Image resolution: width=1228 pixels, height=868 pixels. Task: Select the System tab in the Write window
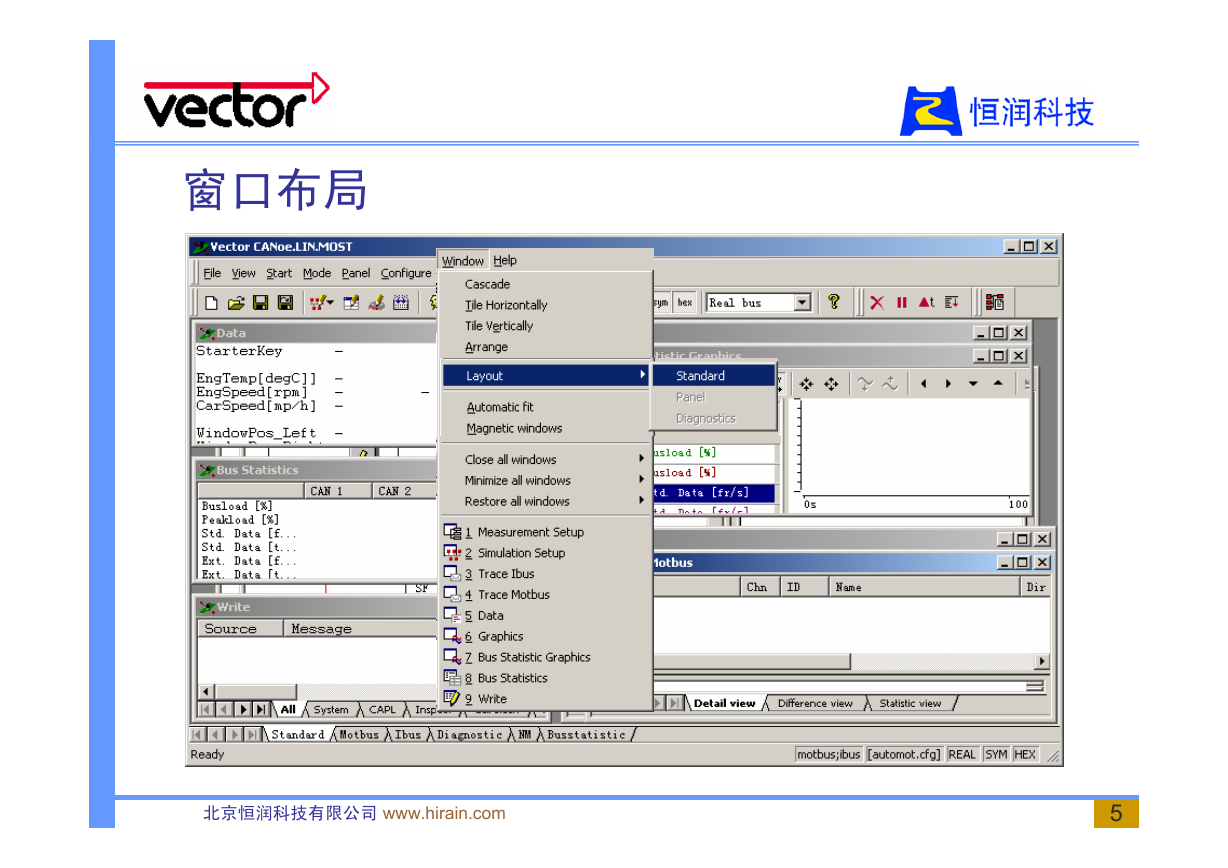(331, 710)
